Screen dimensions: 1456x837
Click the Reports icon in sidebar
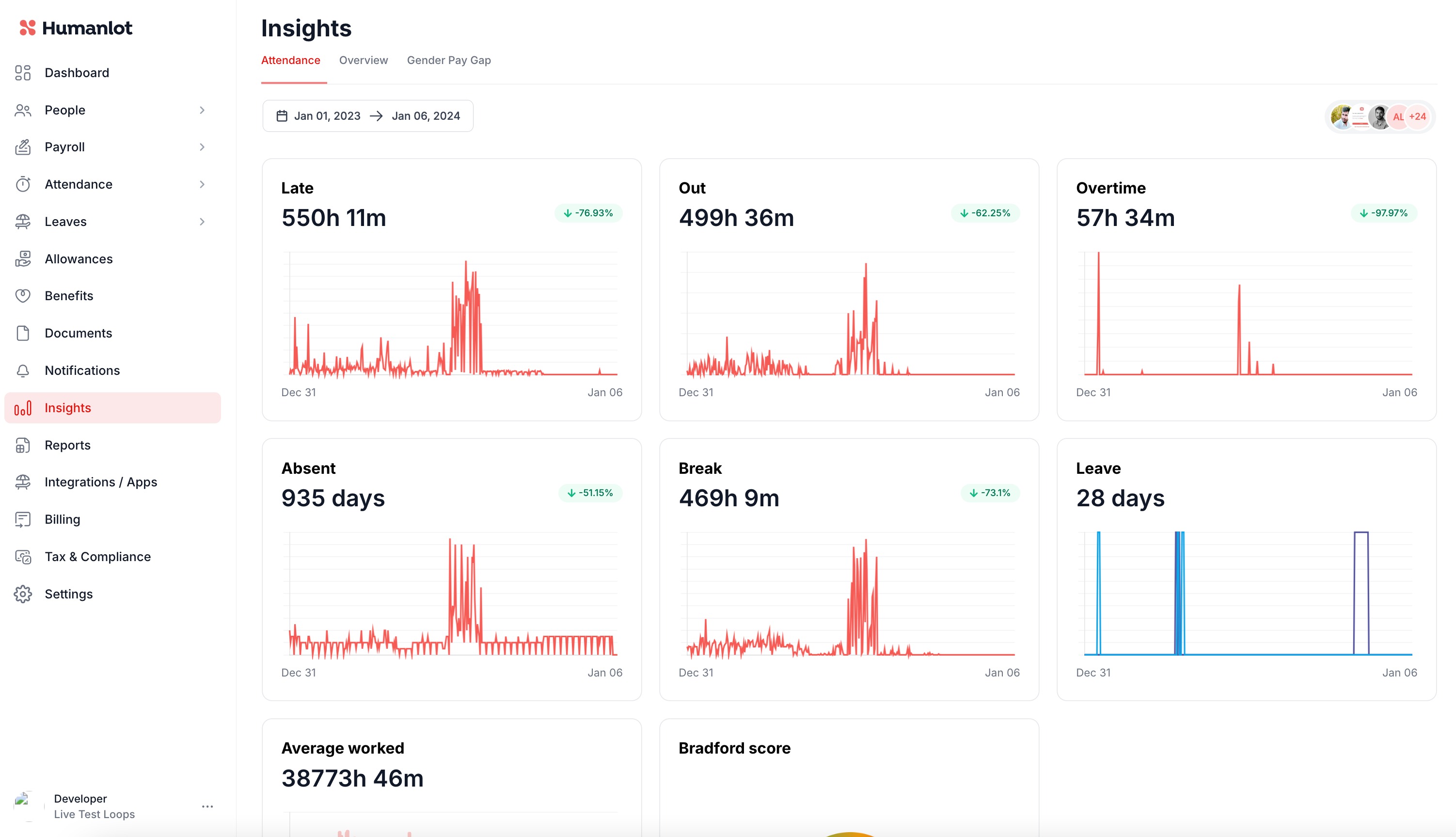pyautogui.click(x=22, y=445)
